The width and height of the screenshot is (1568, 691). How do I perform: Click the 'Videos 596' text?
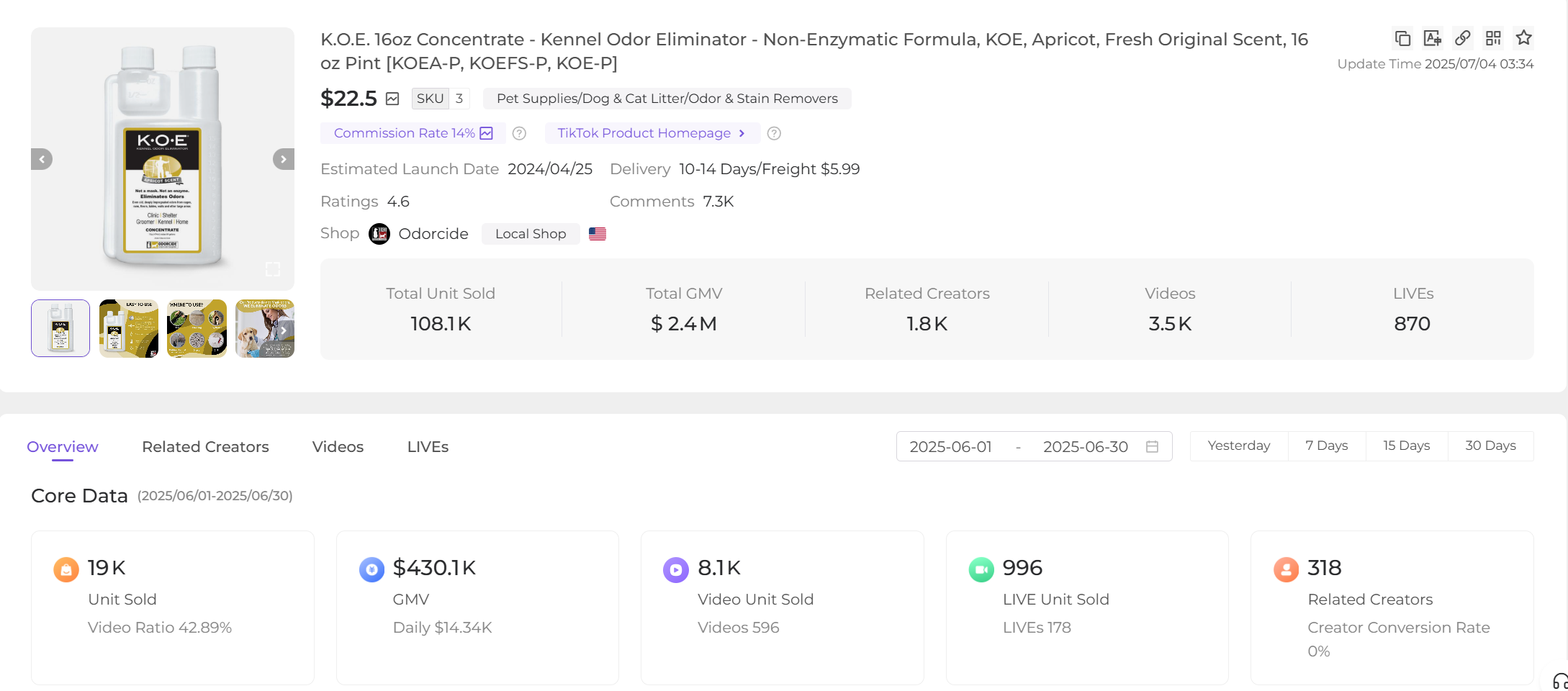pos(739,628)
